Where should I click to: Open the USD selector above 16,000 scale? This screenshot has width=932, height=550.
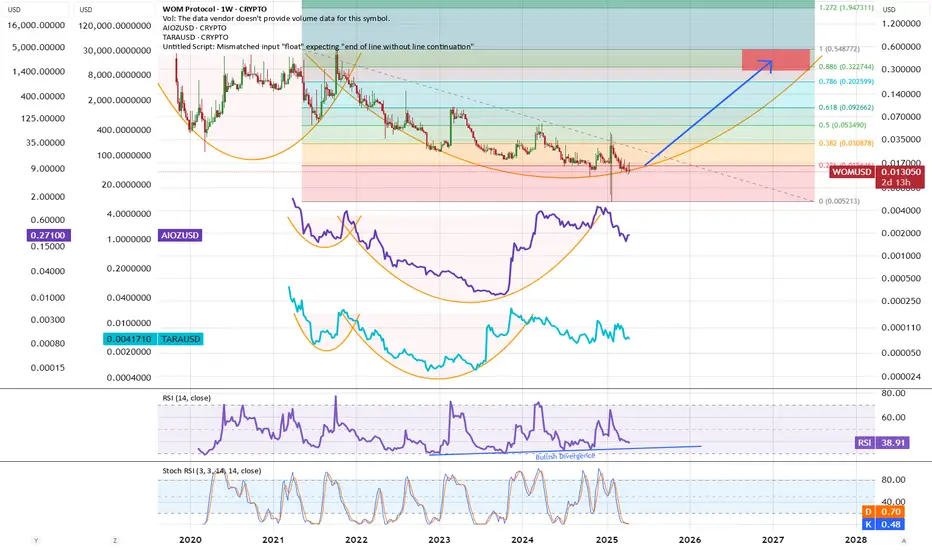tap(14, 10)
